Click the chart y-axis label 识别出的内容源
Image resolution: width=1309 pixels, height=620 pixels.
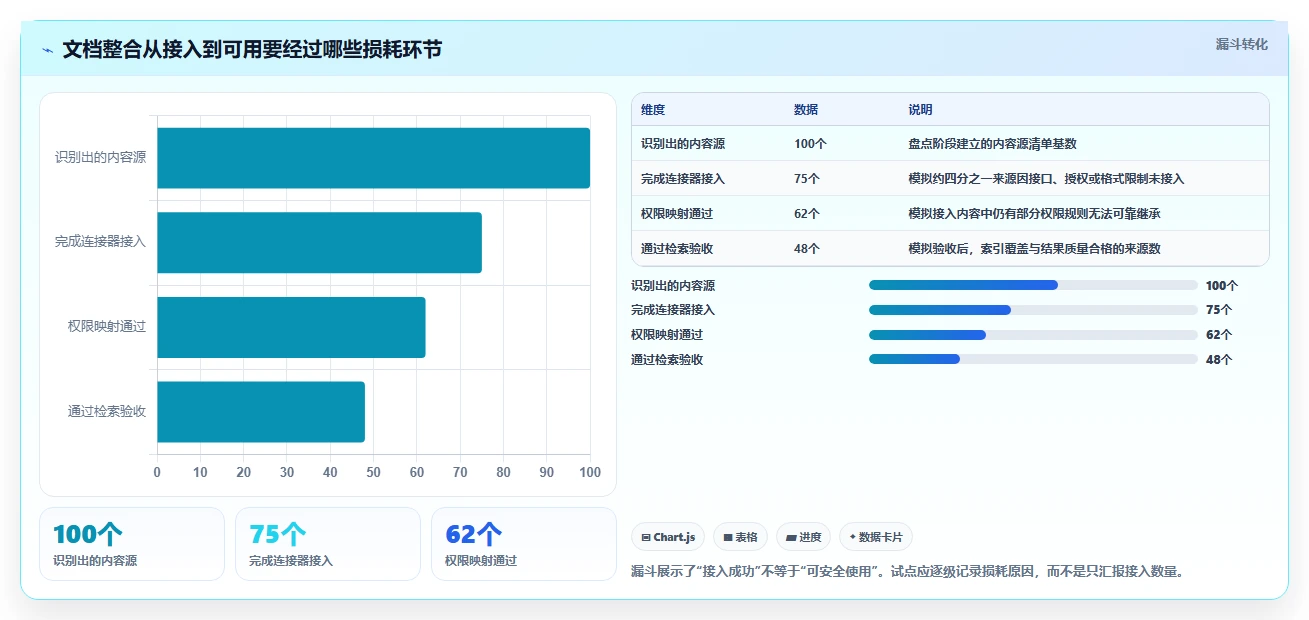101,158
